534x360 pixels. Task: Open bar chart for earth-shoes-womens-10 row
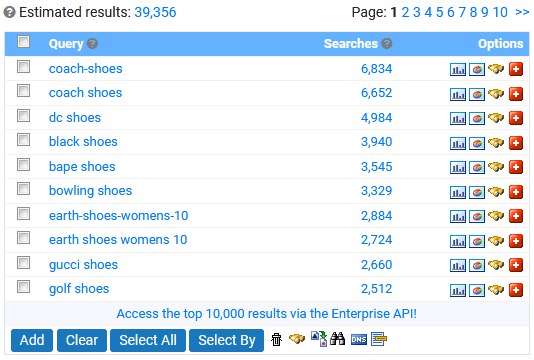pyautogui.click(x=458, y=217)
